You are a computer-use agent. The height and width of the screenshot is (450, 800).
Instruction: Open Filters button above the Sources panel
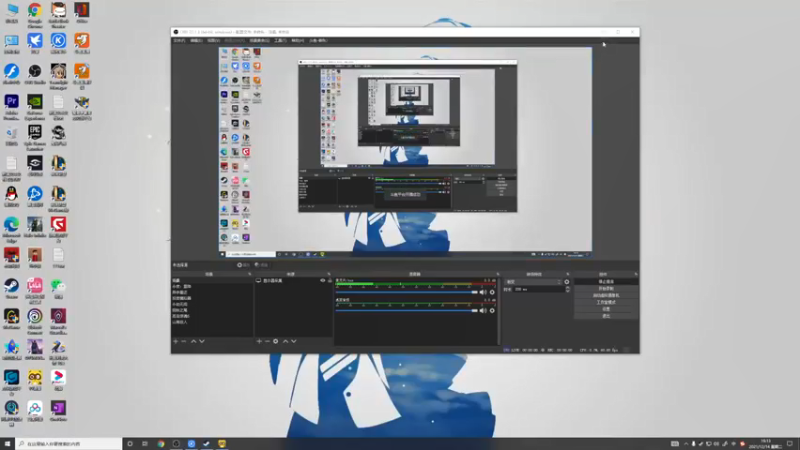261,265
